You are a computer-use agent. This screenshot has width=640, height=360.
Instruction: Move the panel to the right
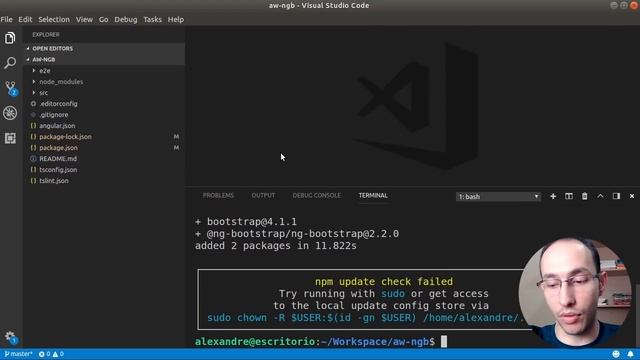616,196
